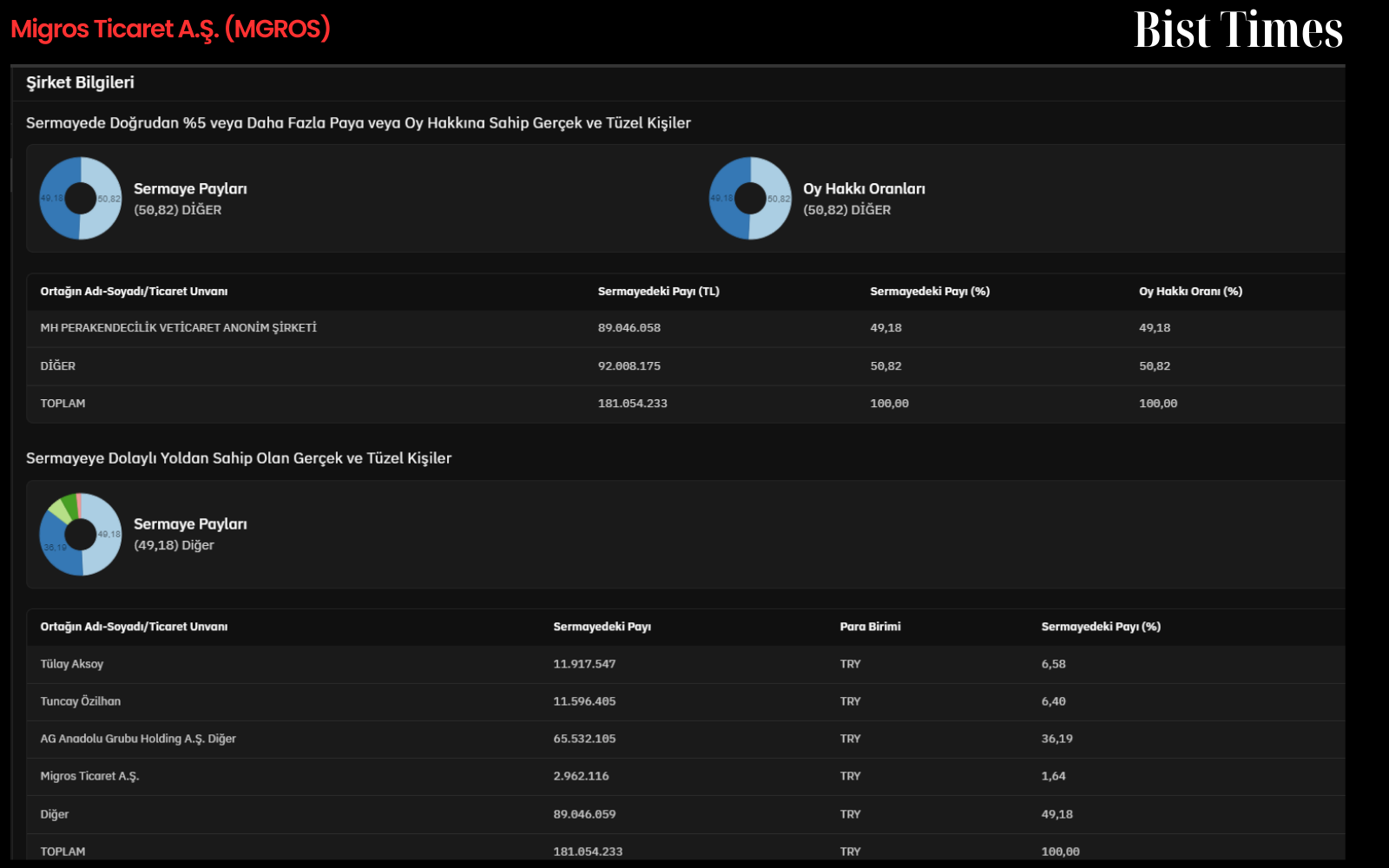Click the Bist Times logo

pos(1239,30)
